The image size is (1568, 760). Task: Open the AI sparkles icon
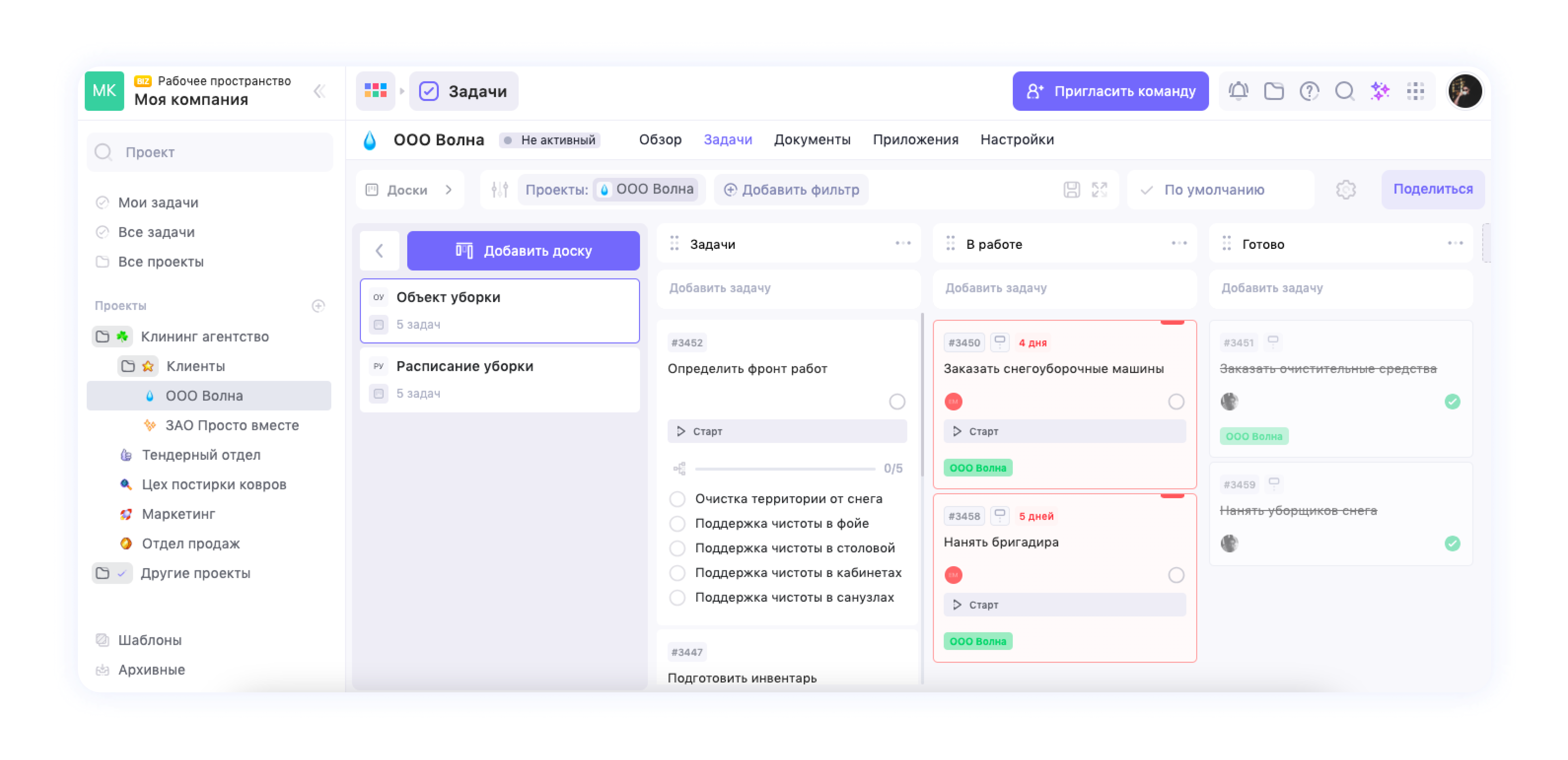tap(1380, 91)
